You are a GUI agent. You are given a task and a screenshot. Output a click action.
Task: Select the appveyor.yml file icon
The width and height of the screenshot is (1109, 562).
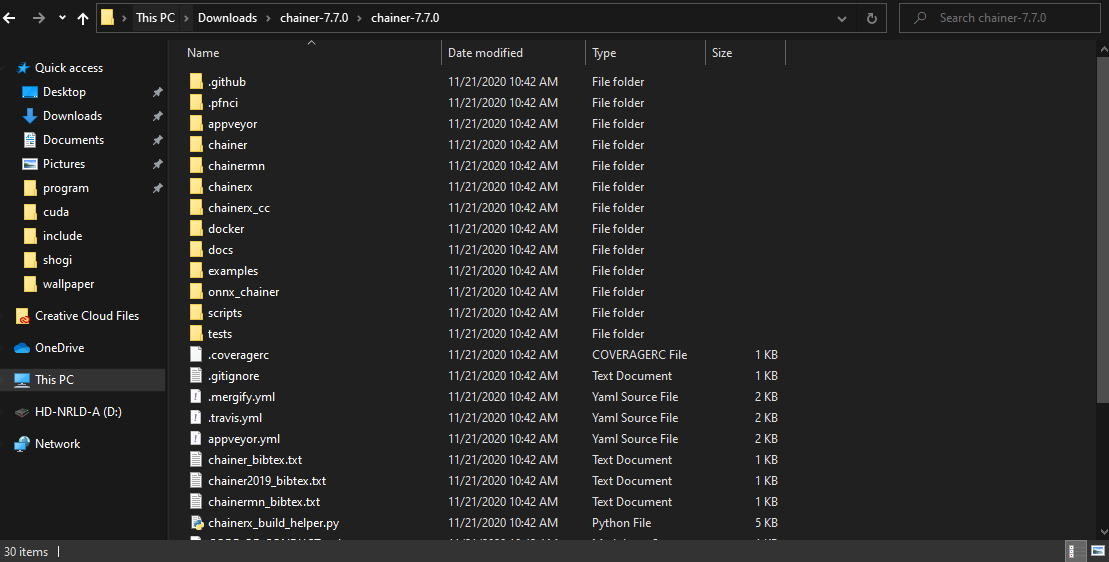(x=196, y=438)
